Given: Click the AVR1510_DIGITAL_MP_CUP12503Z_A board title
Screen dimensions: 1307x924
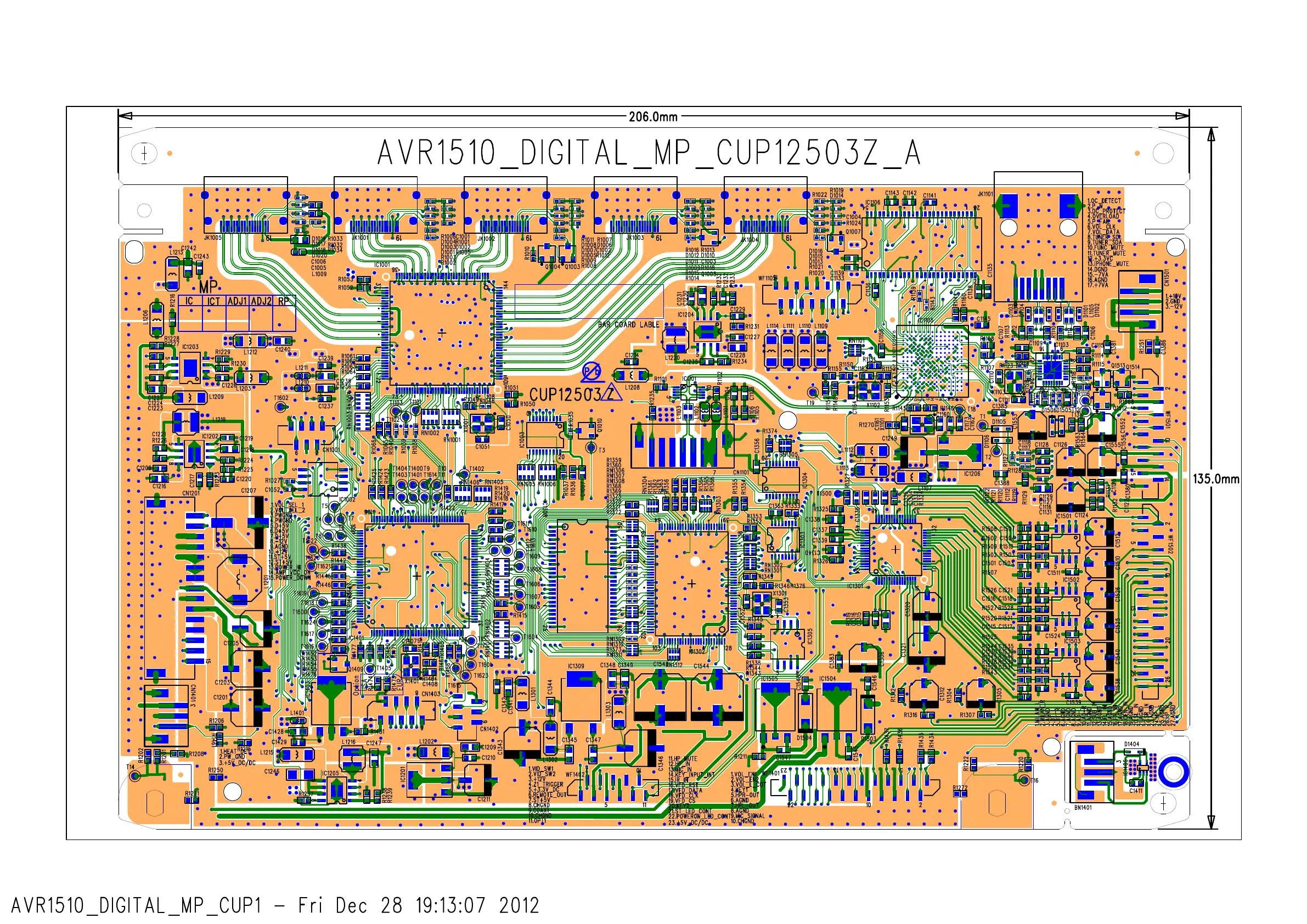Looking at the screenshot, I should pyautogui.click(x=649, y=153).
